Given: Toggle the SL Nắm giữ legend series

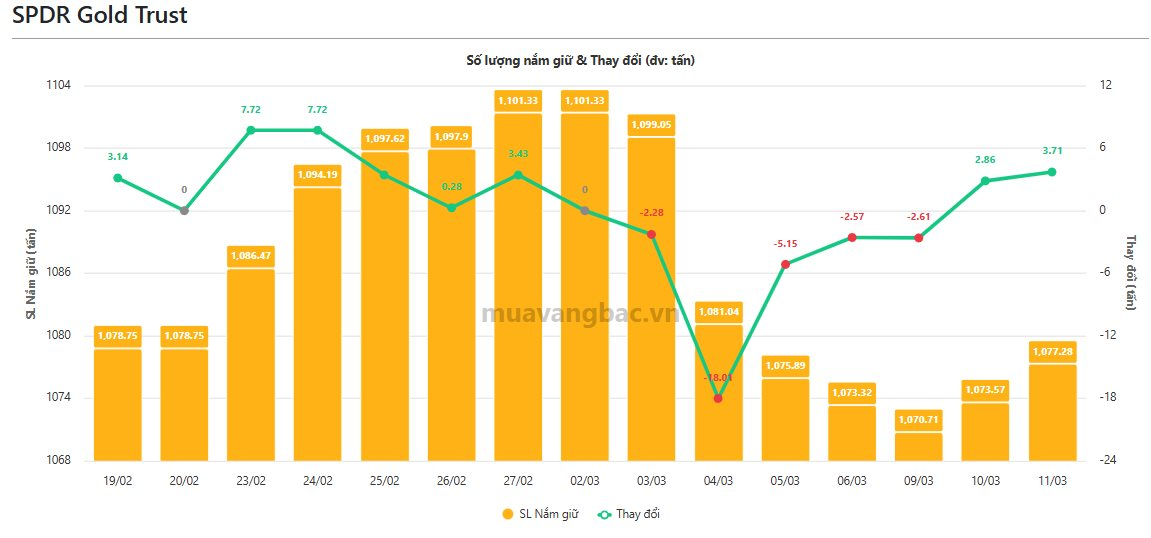Looking at the screenshot, I should 547,514.
